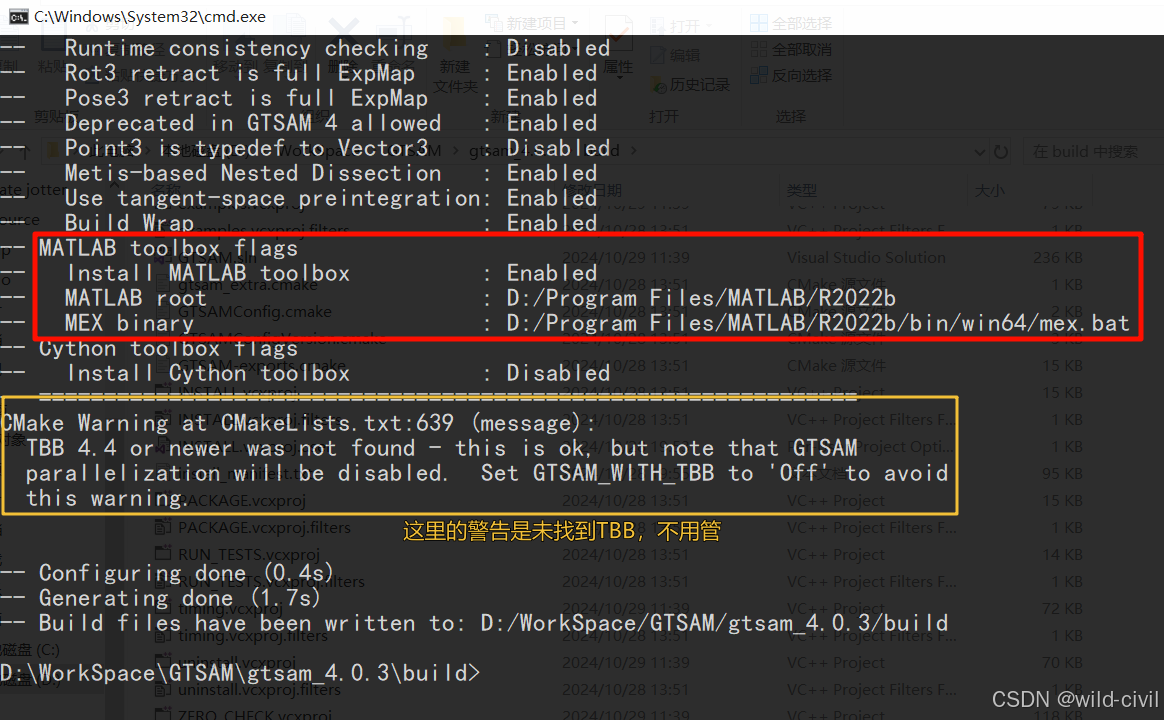Expand the 新建项目 (New item) dropdown
1164x720 pixels.
[575, 22]
